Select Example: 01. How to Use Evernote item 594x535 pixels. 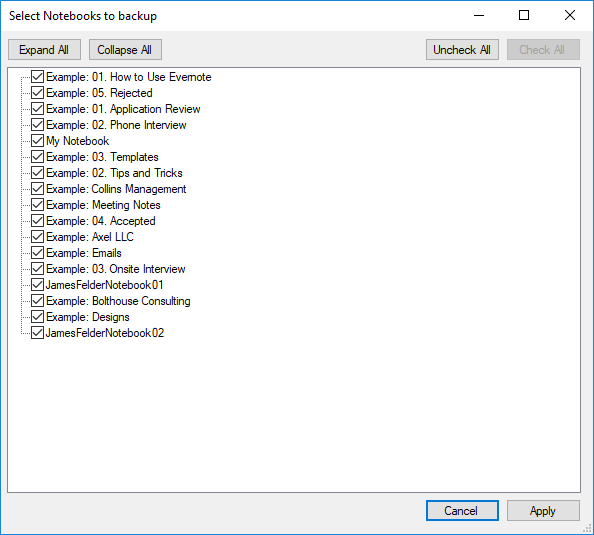tap(129, 77)
